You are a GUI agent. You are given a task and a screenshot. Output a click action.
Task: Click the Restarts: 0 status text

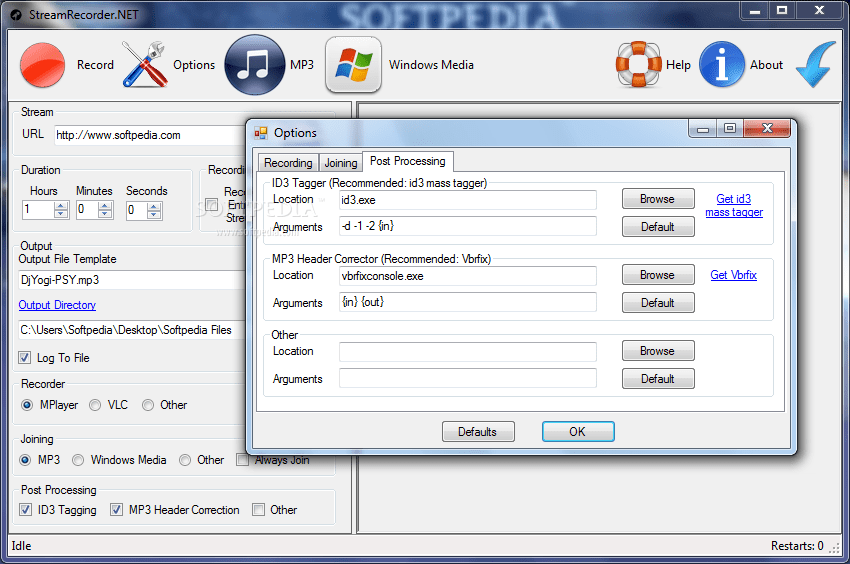(x=797, y=546)
